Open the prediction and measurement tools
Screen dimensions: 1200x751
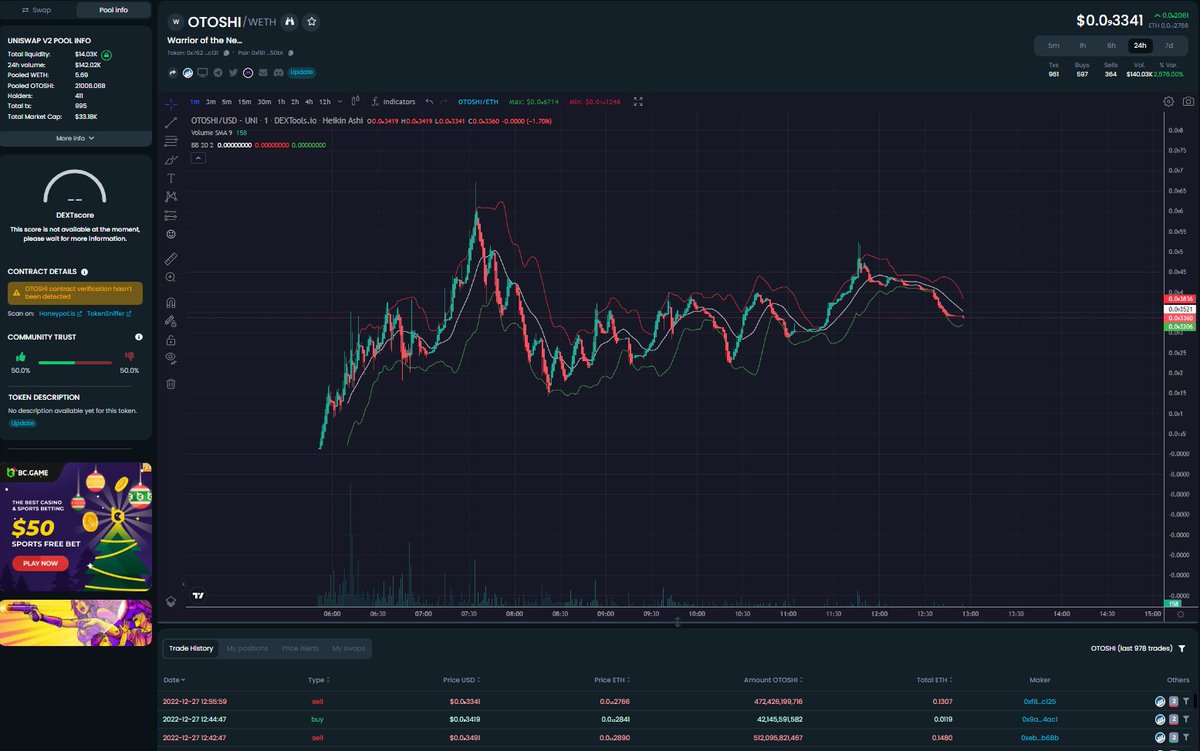171,215
